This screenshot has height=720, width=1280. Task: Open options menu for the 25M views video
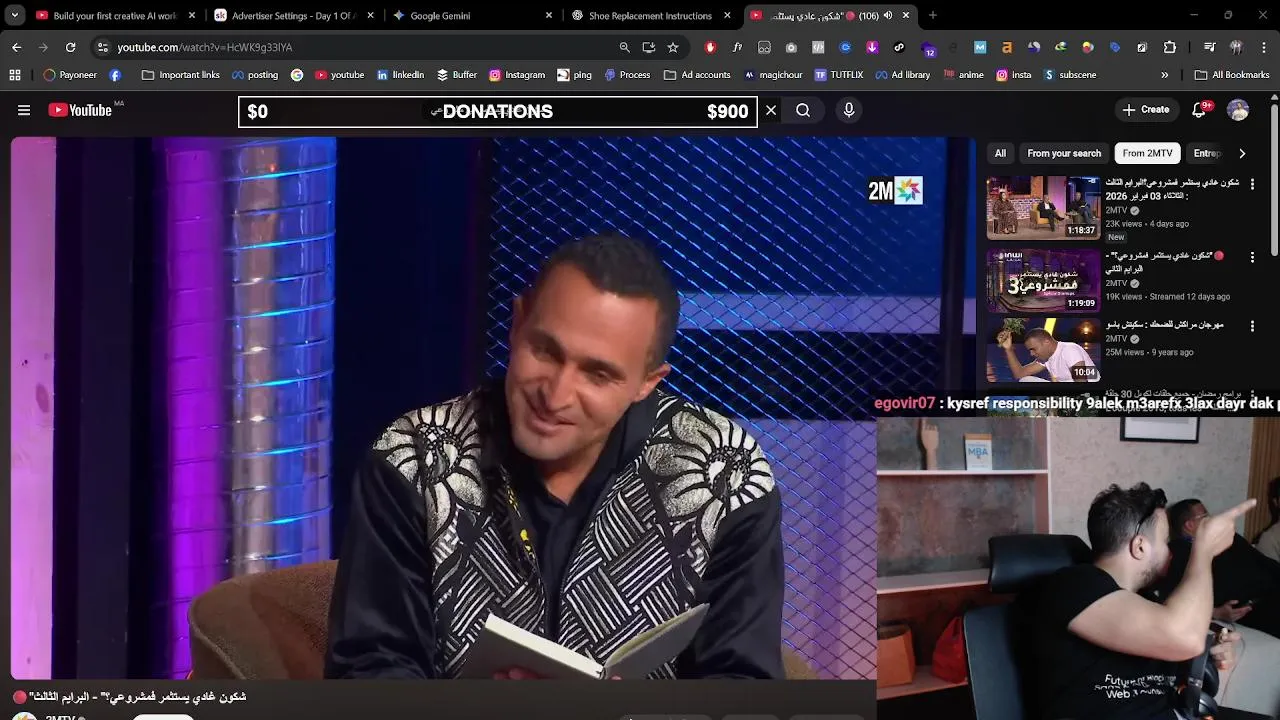pyautogui.click(x=1252, y=327)
